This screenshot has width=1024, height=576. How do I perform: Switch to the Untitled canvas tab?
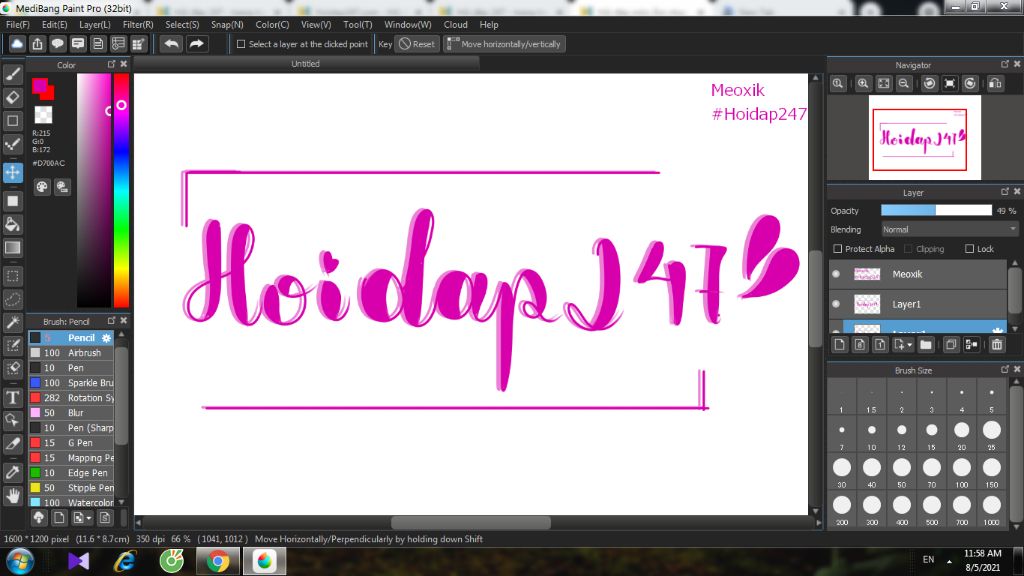pyautogui.click(x=306, y=63)
